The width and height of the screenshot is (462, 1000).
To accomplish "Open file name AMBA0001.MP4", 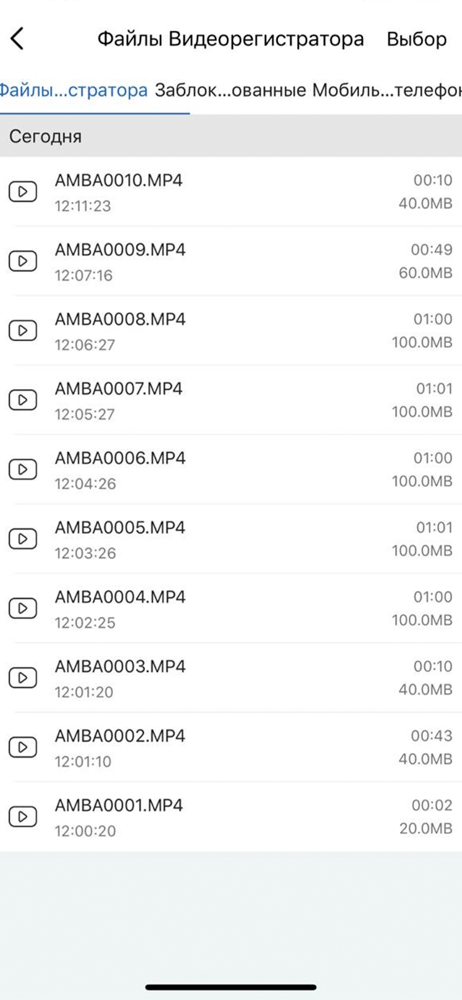I will pos(119,805).
